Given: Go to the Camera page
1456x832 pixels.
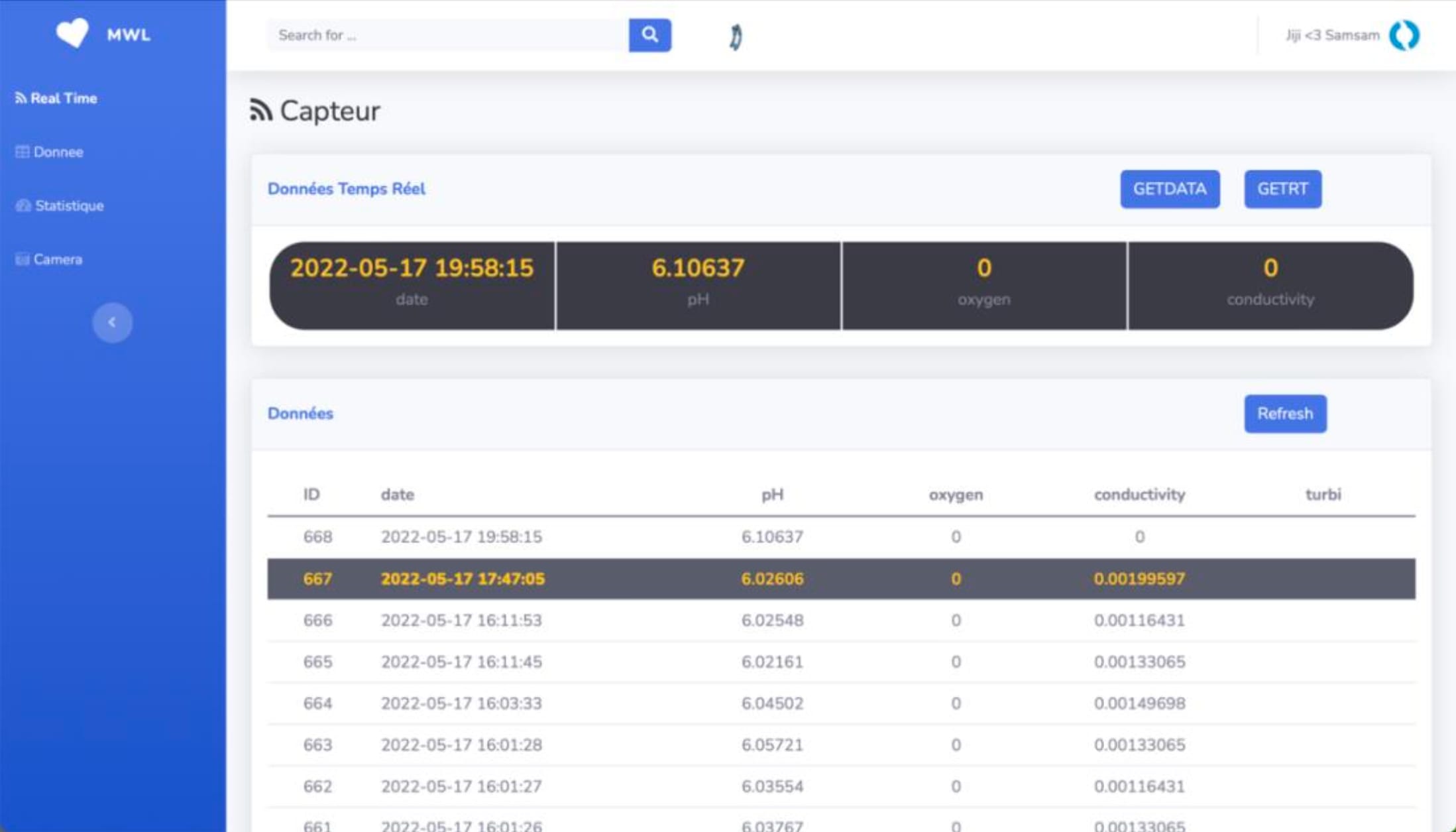Looking at the screenshot, I should pos(58,259).
